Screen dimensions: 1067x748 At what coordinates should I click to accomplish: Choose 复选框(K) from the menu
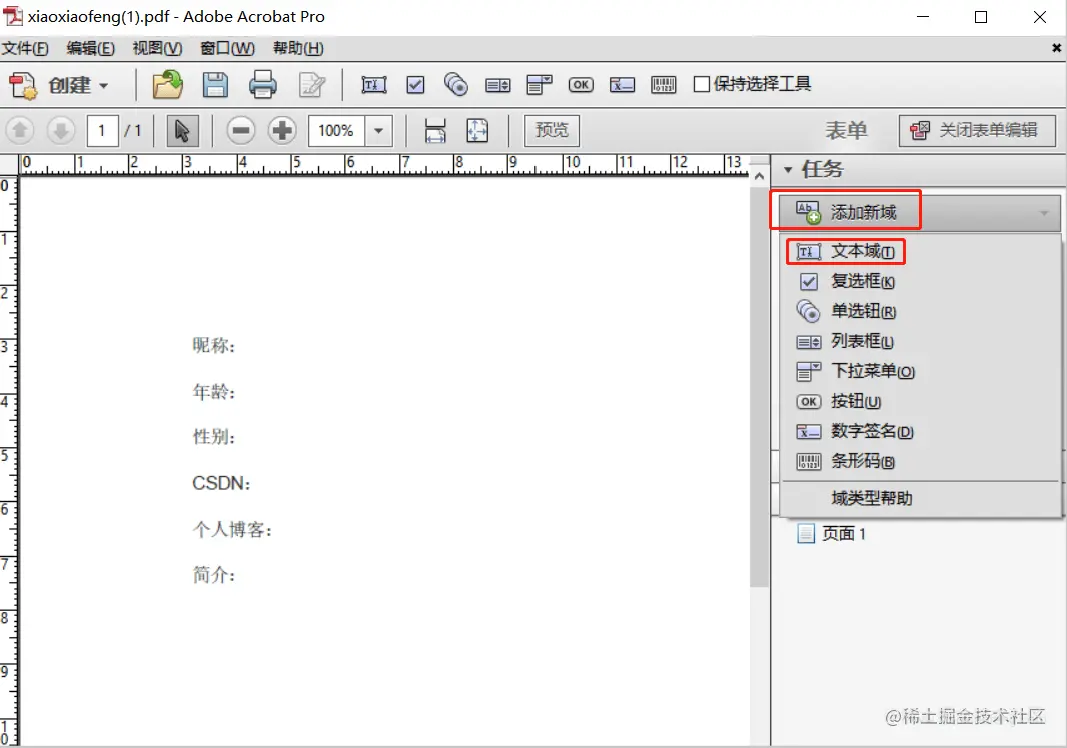(921, 281)
